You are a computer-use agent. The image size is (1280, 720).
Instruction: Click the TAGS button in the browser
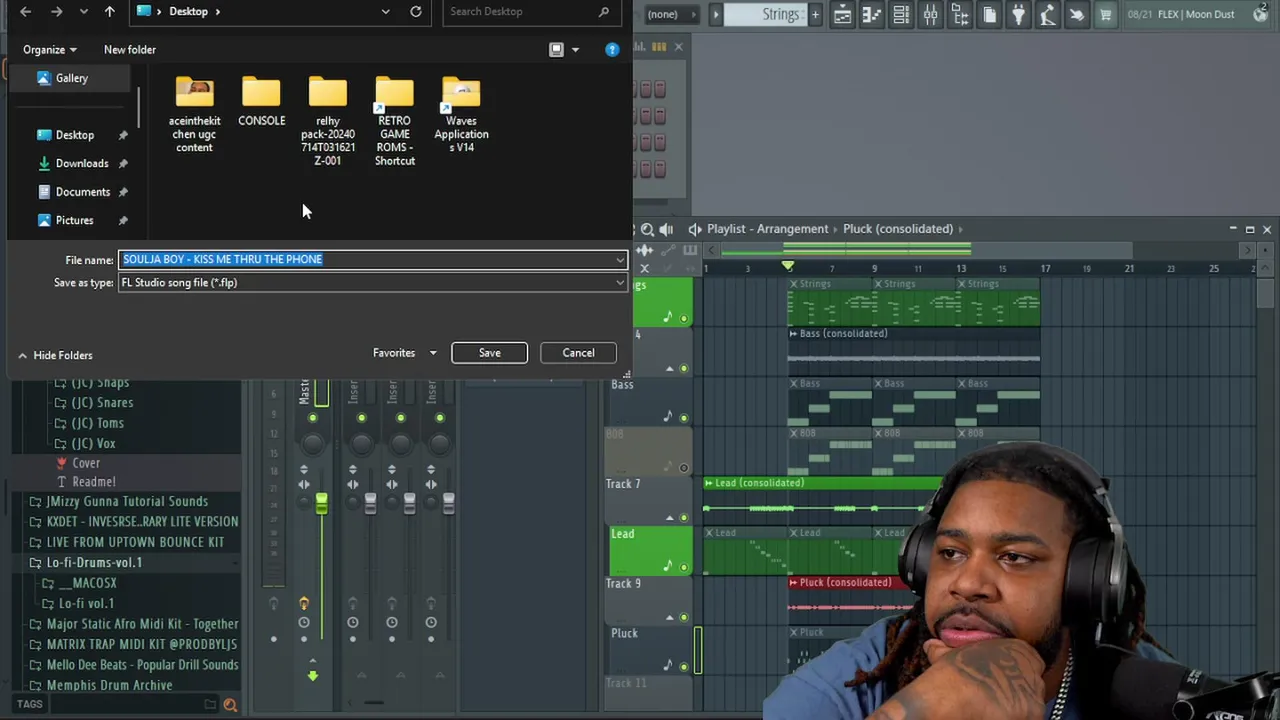[x=29, y=704]
